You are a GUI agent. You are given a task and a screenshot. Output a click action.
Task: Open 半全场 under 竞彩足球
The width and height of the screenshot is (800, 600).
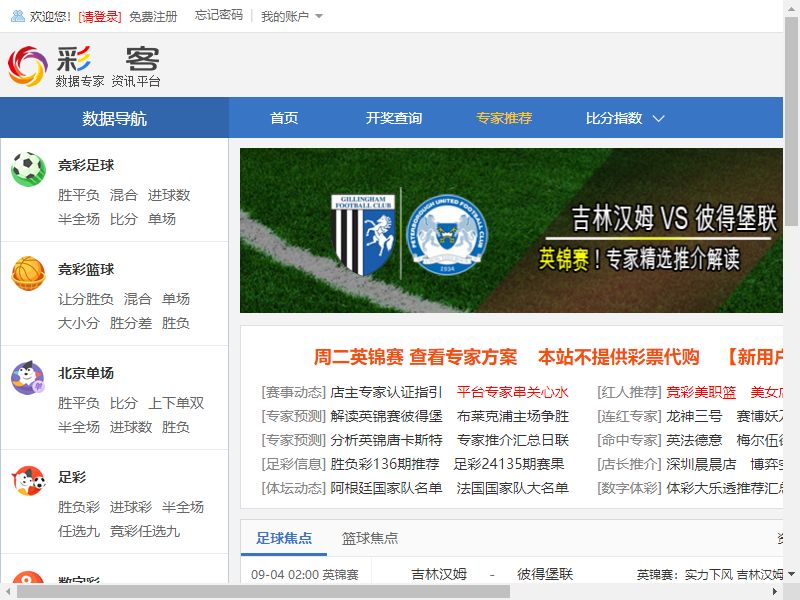79,219
